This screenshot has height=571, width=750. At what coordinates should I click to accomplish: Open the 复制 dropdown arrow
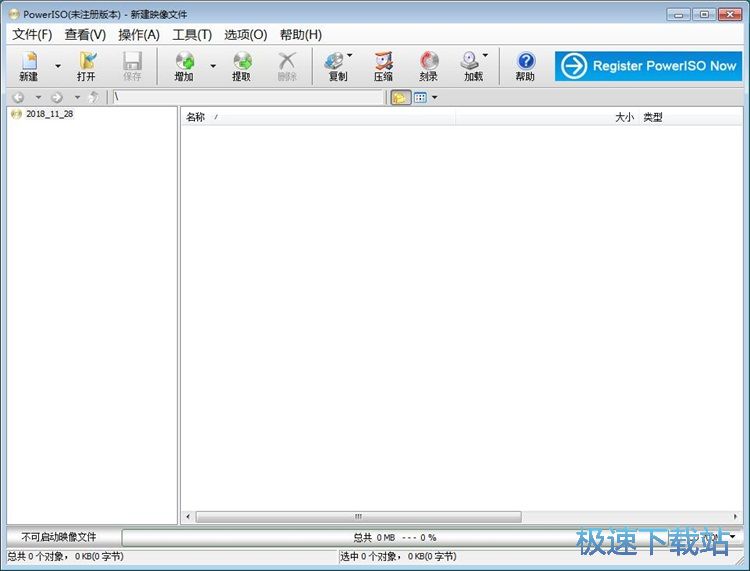tap(350, 55)
